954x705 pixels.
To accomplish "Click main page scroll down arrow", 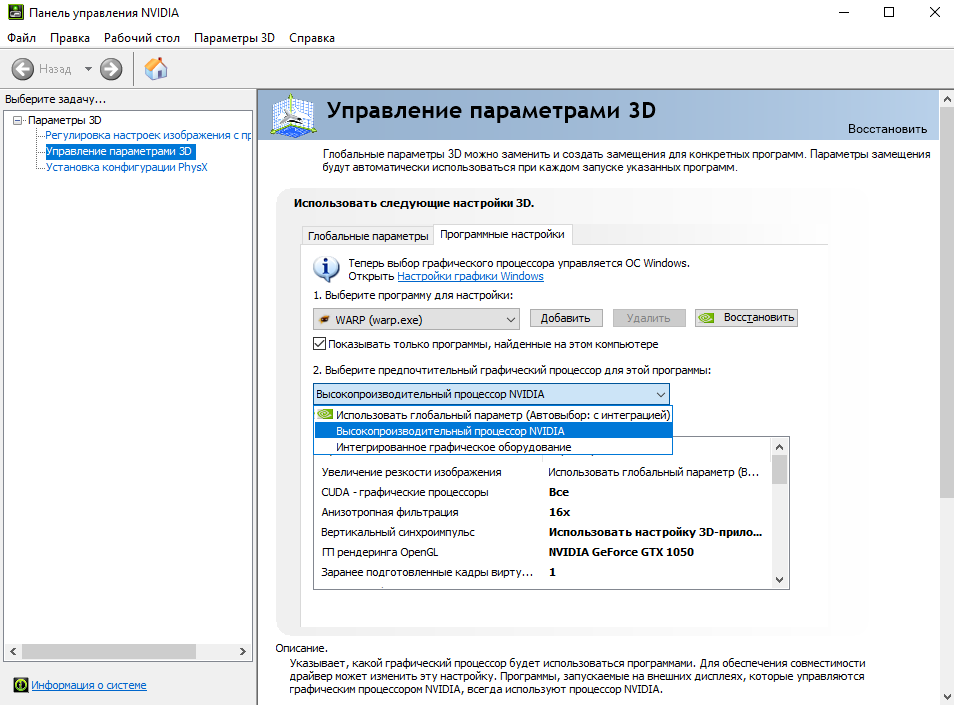I will [947, 696].
